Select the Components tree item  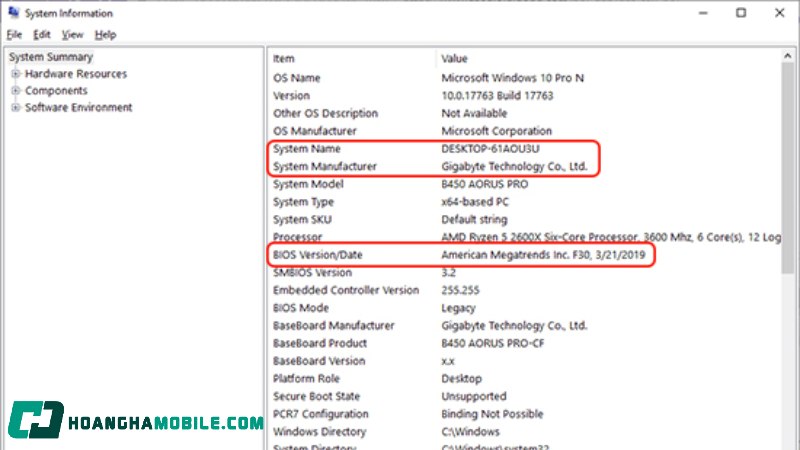(x=56, y=91)
